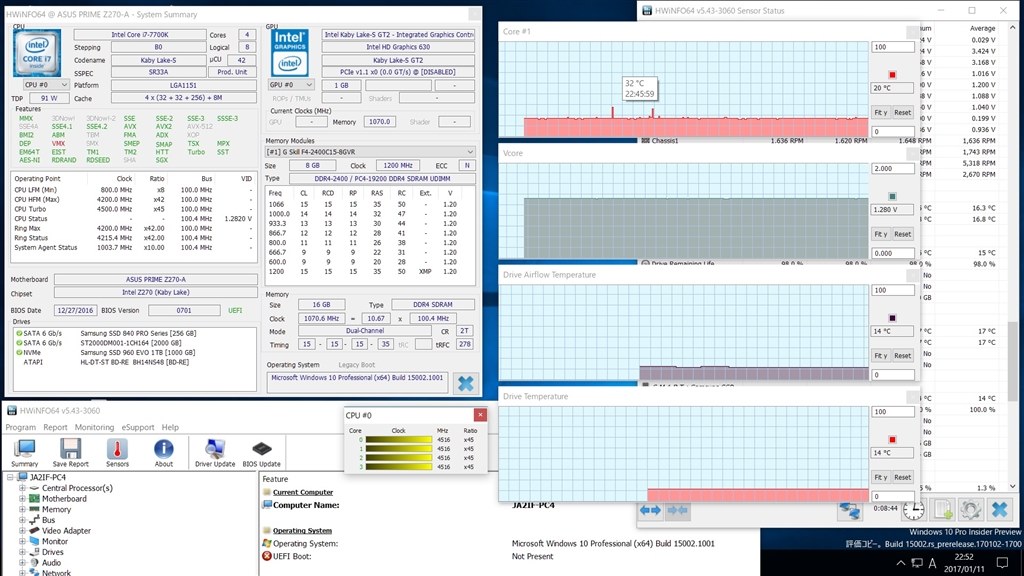The image size is (1024, 576).
Task: Expand the Bus tree node
Action: tap(22, 520)
